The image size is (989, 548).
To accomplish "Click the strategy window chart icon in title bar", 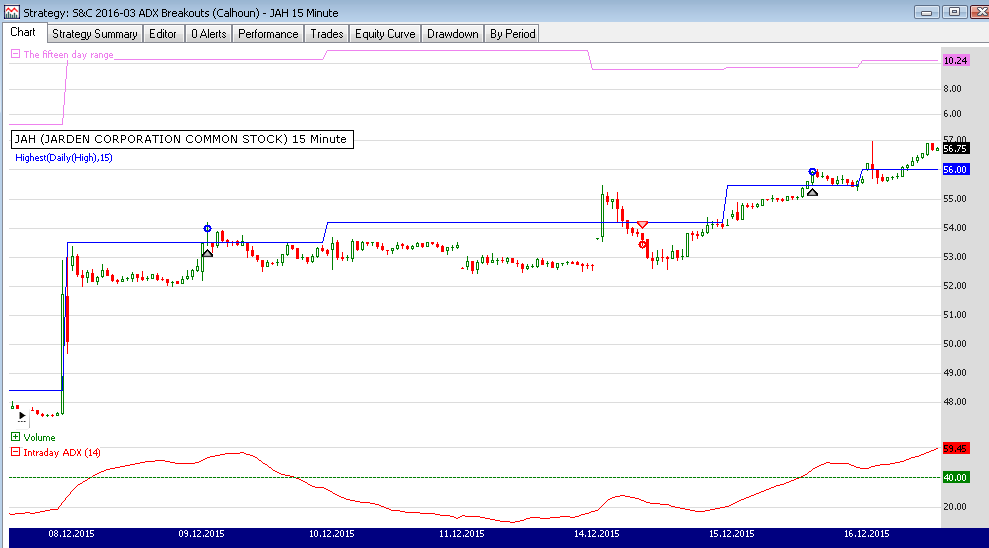I will (x=10, y=12).
